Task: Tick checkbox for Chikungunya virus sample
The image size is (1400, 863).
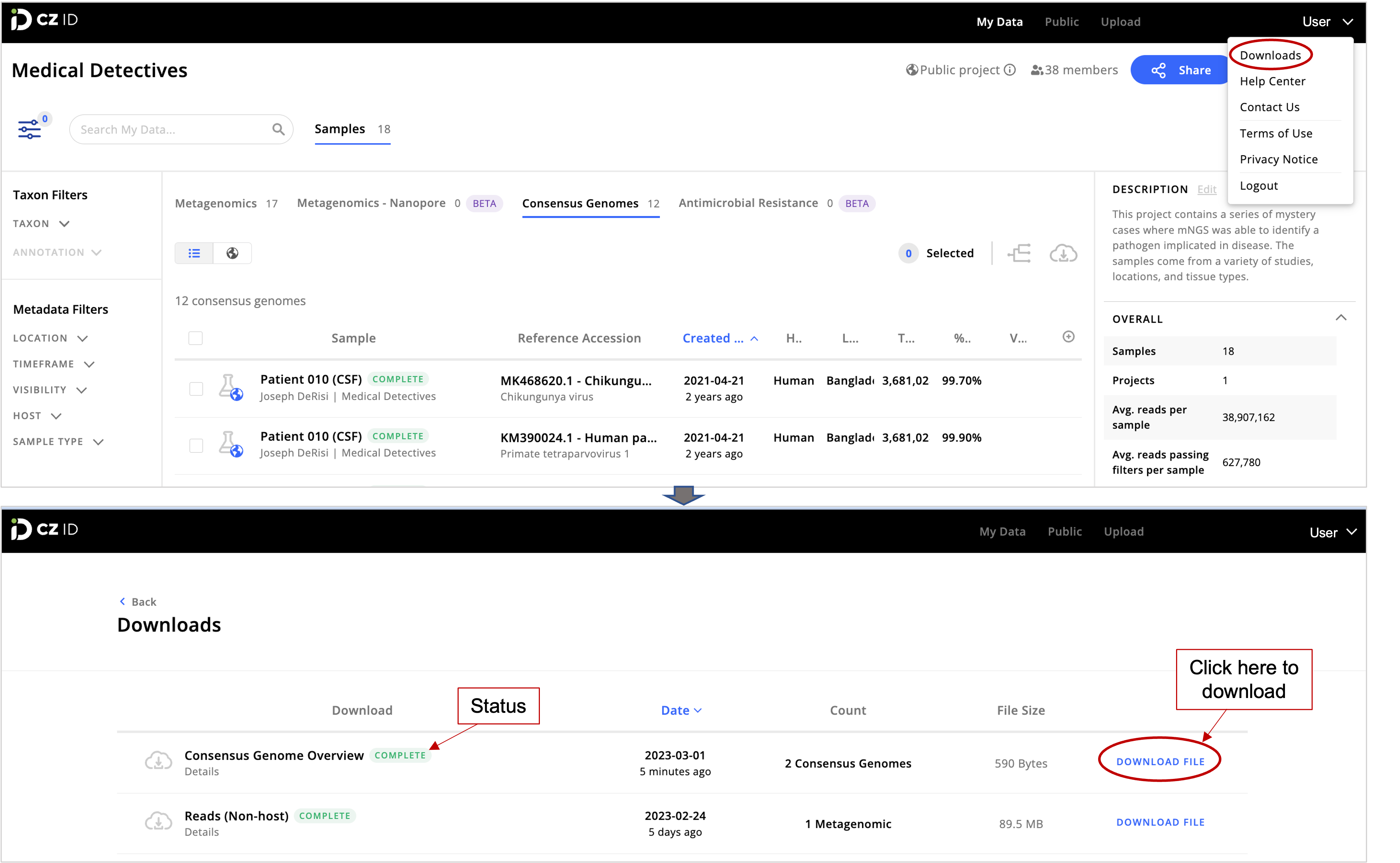Action: point(196,389)
